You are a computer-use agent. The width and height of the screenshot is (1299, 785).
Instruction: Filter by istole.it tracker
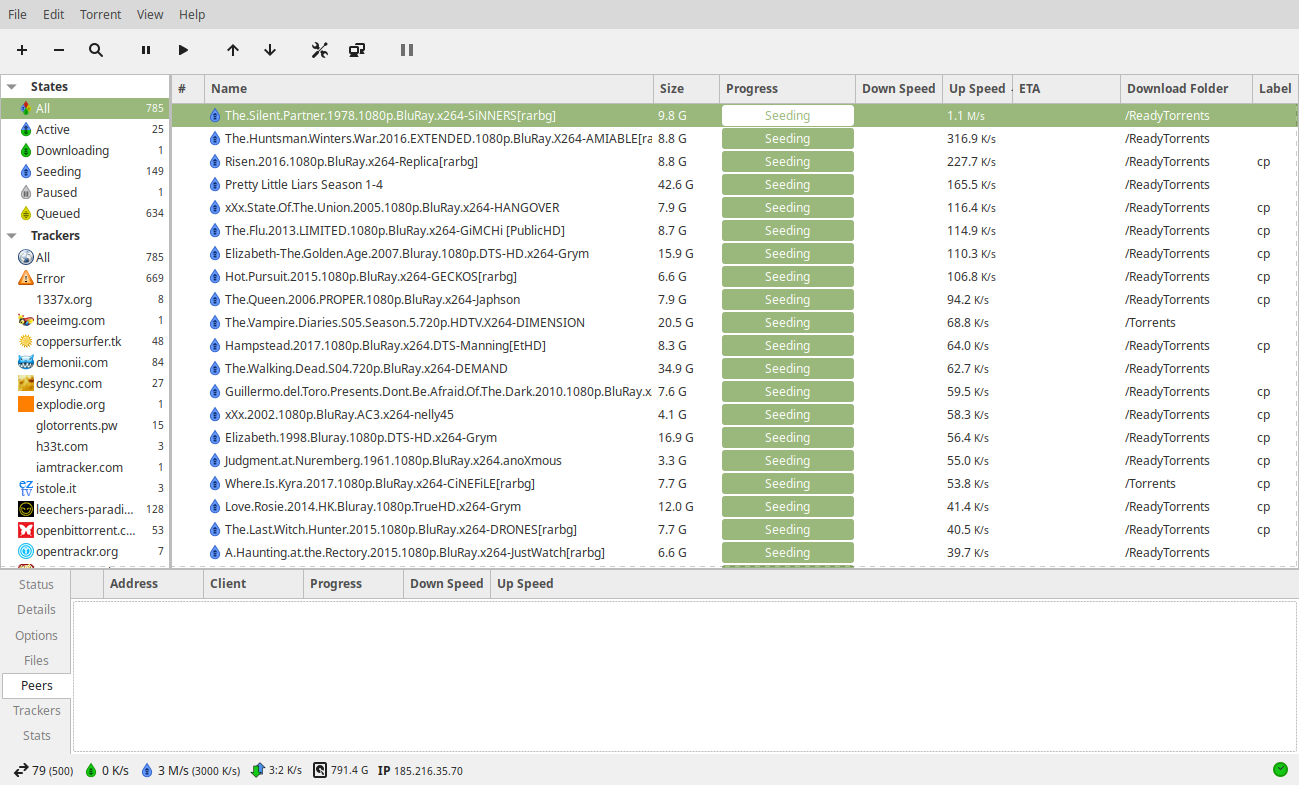85,488
